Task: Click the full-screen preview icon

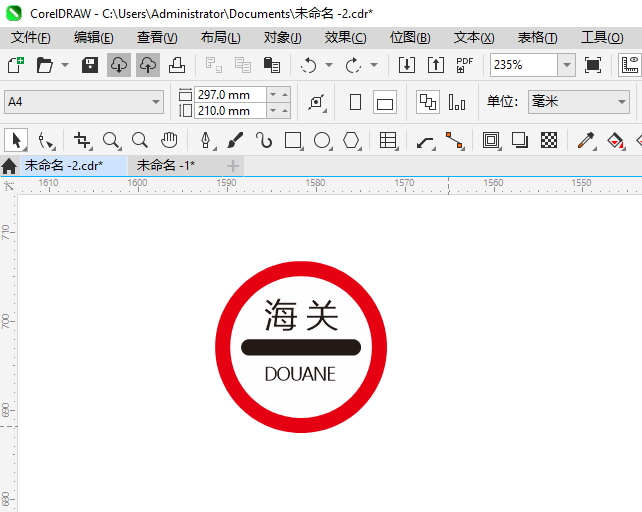Action: tap(593, 65)
